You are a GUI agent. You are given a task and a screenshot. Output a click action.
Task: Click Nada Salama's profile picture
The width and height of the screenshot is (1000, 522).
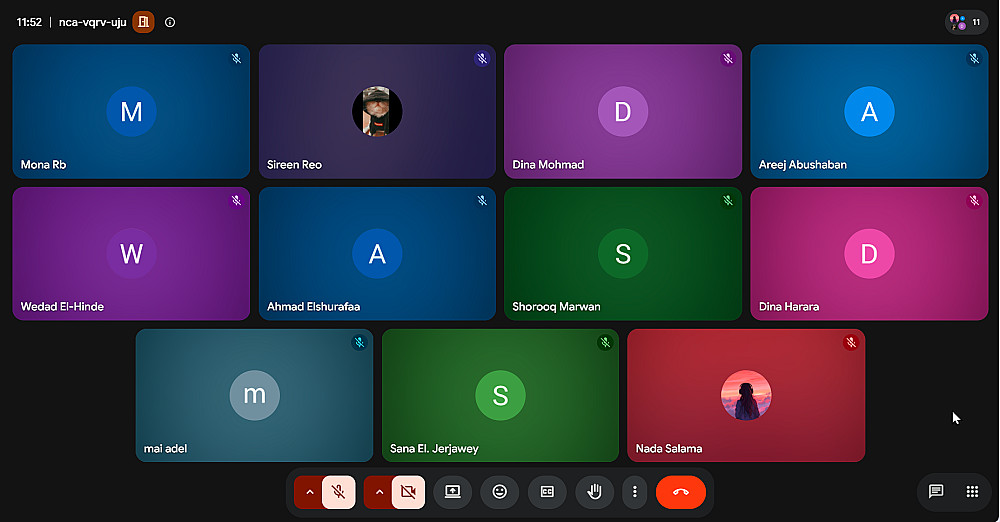746,395
